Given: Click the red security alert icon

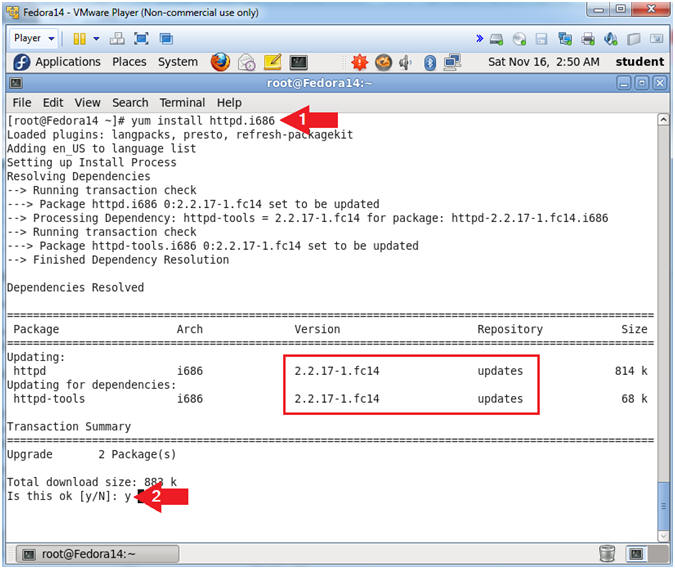Looking at the screenshot, I should click(x=359, y=63).
